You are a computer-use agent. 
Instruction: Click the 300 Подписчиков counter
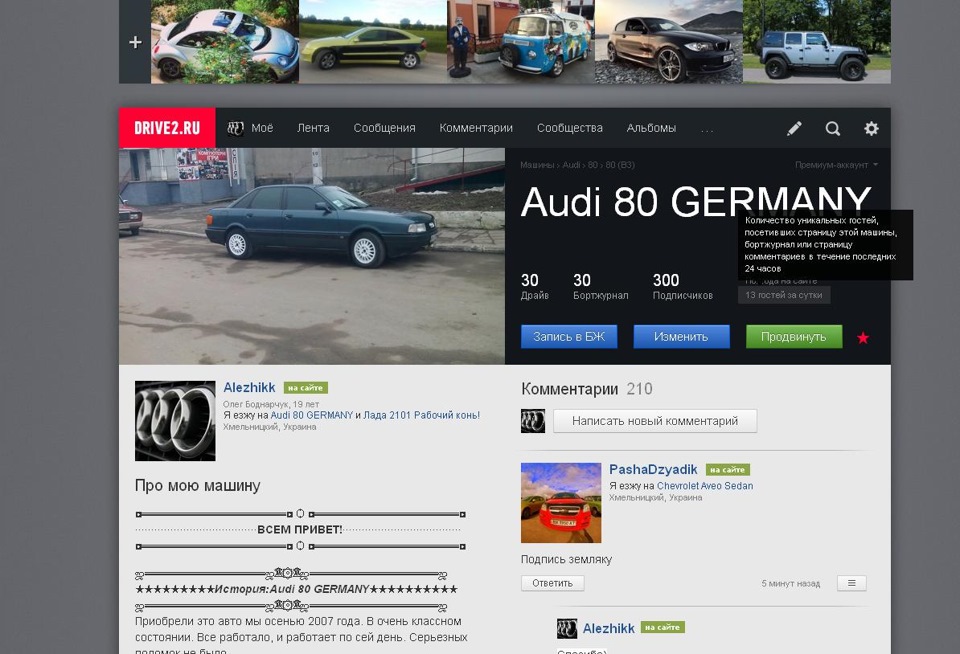tap(683, 287)
